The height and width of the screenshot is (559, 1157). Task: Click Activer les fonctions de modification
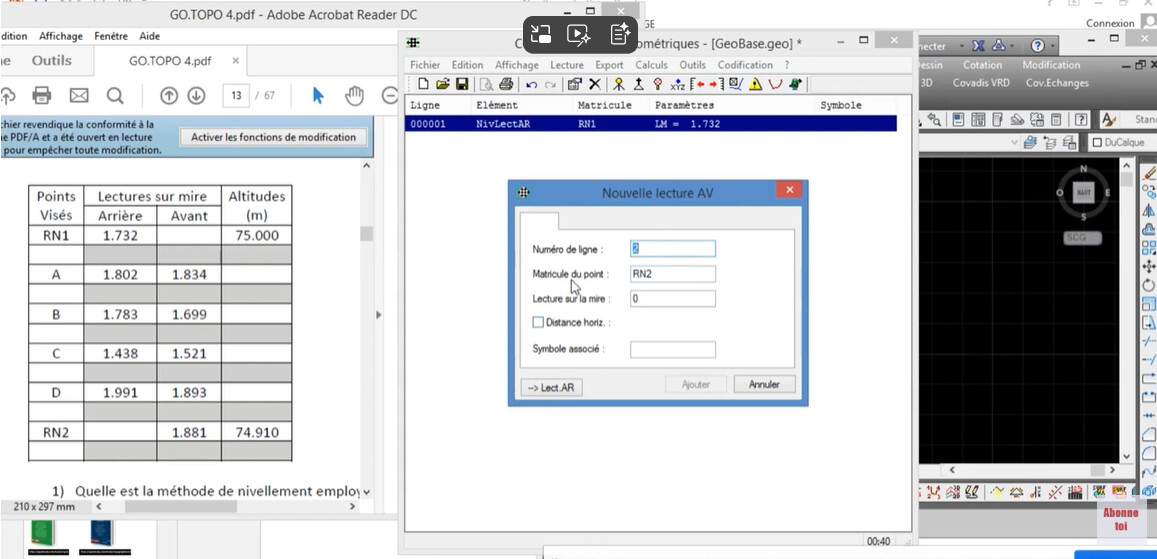(x=273, y=137)
